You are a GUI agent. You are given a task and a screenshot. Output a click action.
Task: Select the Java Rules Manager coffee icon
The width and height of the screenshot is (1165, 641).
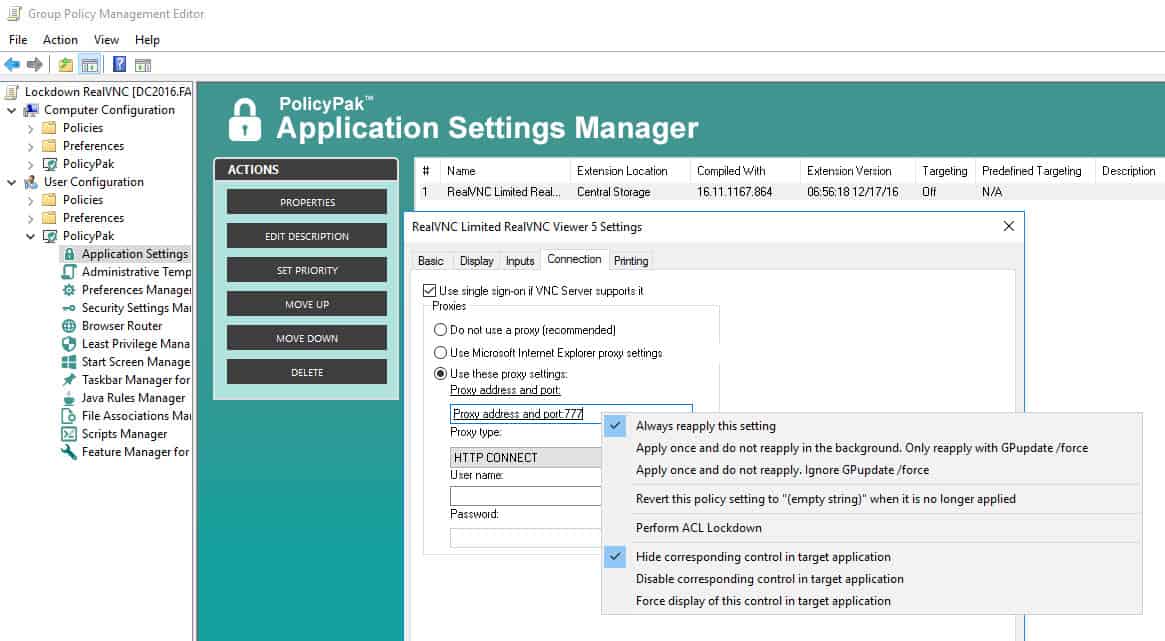[x=69, y=398]
